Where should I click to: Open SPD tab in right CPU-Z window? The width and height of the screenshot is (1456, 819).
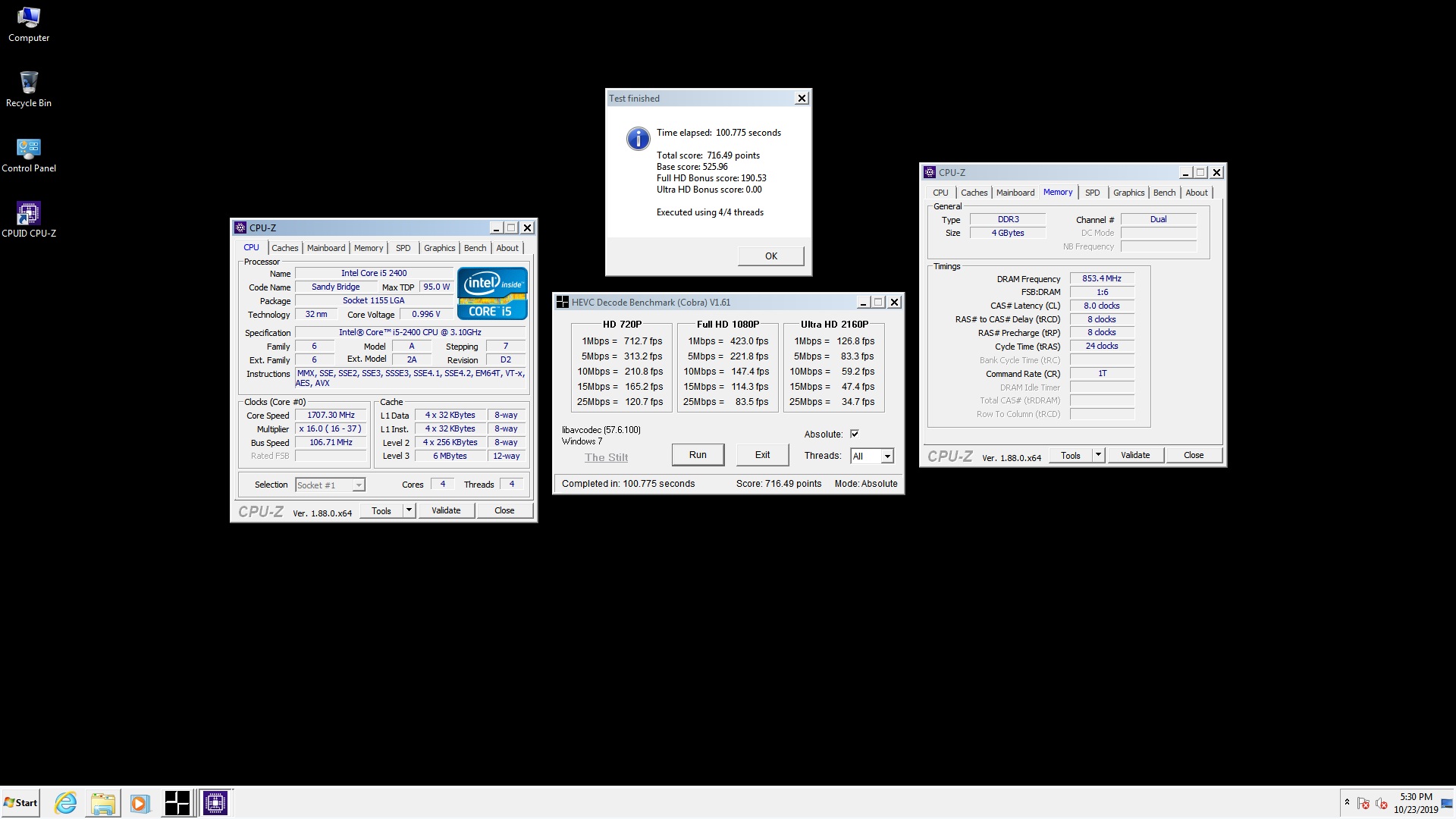1093,193
